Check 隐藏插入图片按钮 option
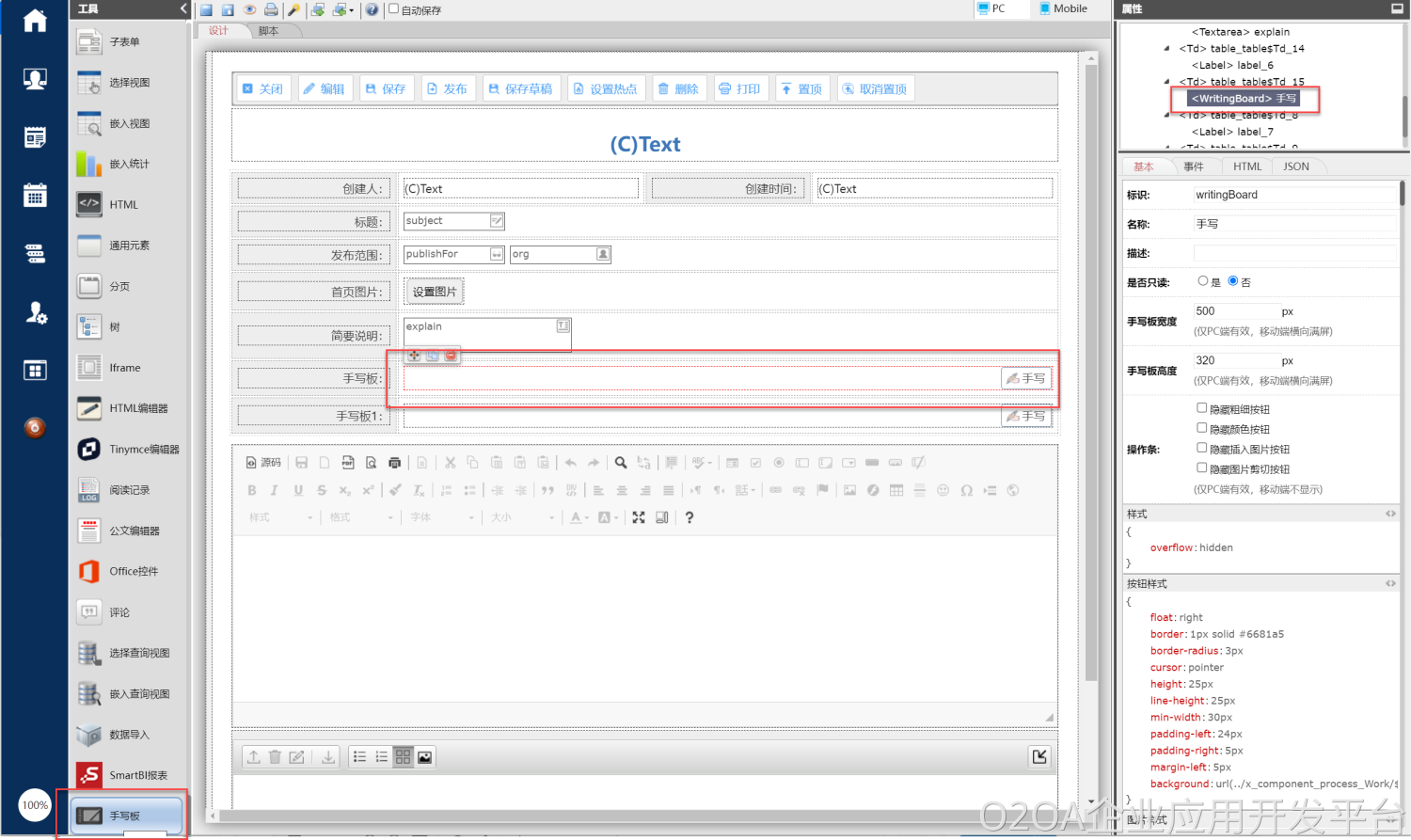The width and height of the screenshot is (1411, 840). (1201, 449)
